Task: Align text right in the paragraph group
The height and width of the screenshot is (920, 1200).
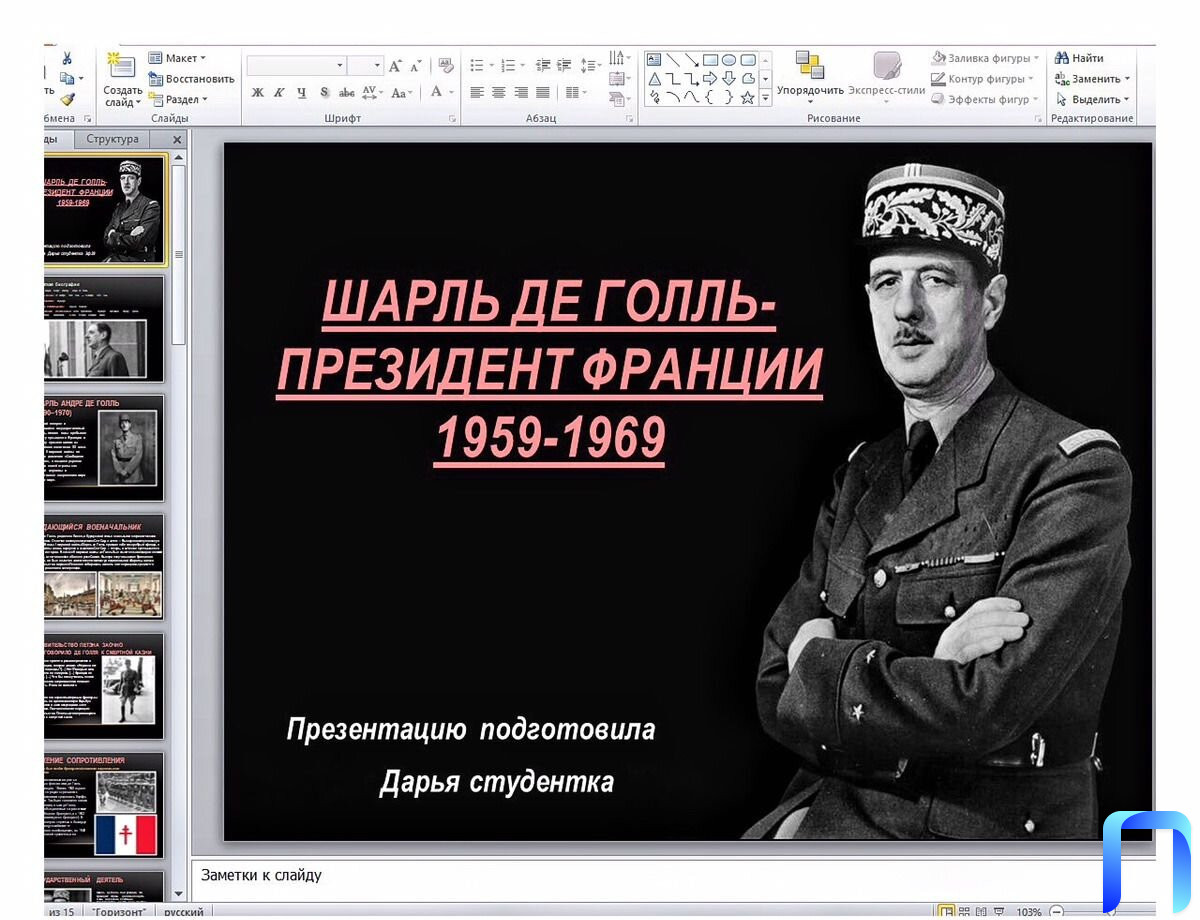Action: click(x=520, y=93)
